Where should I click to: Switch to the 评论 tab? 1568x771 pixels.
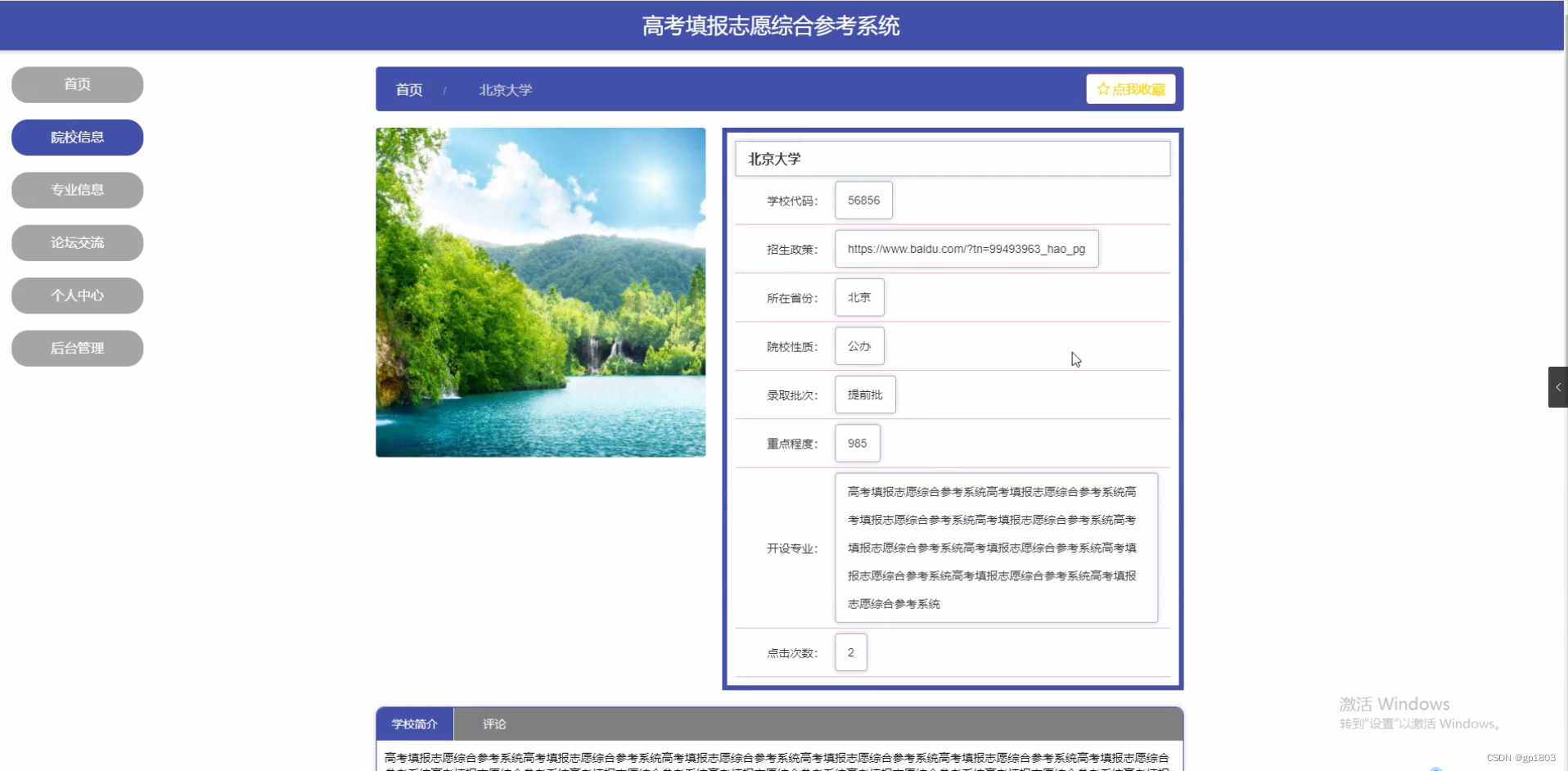point(494,724)
